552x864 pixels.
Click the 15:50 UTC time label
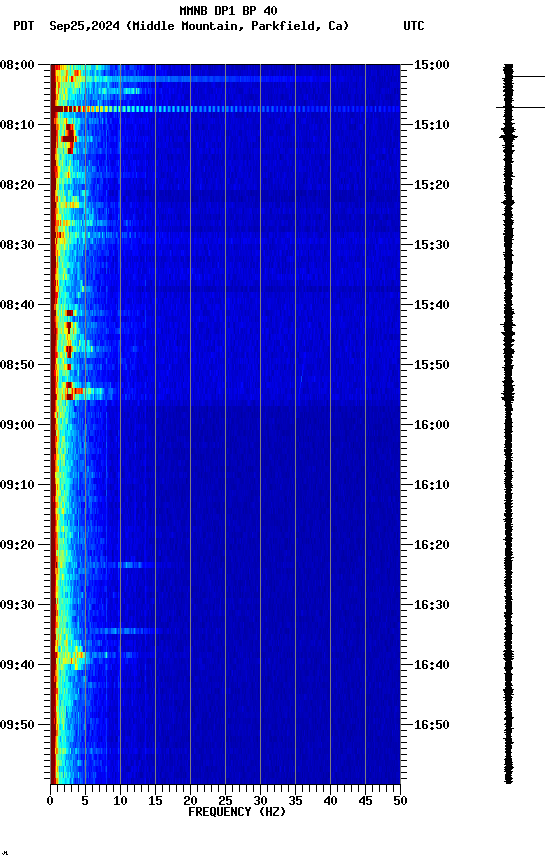[431, 365]
